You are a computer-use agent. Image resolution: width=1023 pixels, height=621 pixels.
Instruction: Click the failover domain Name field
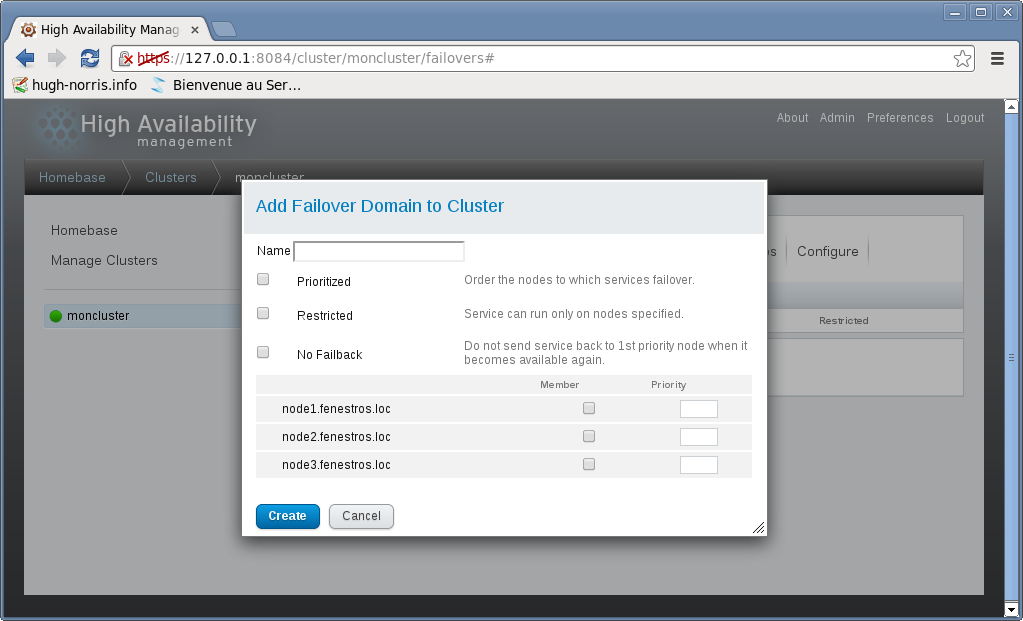pos(379,251)
